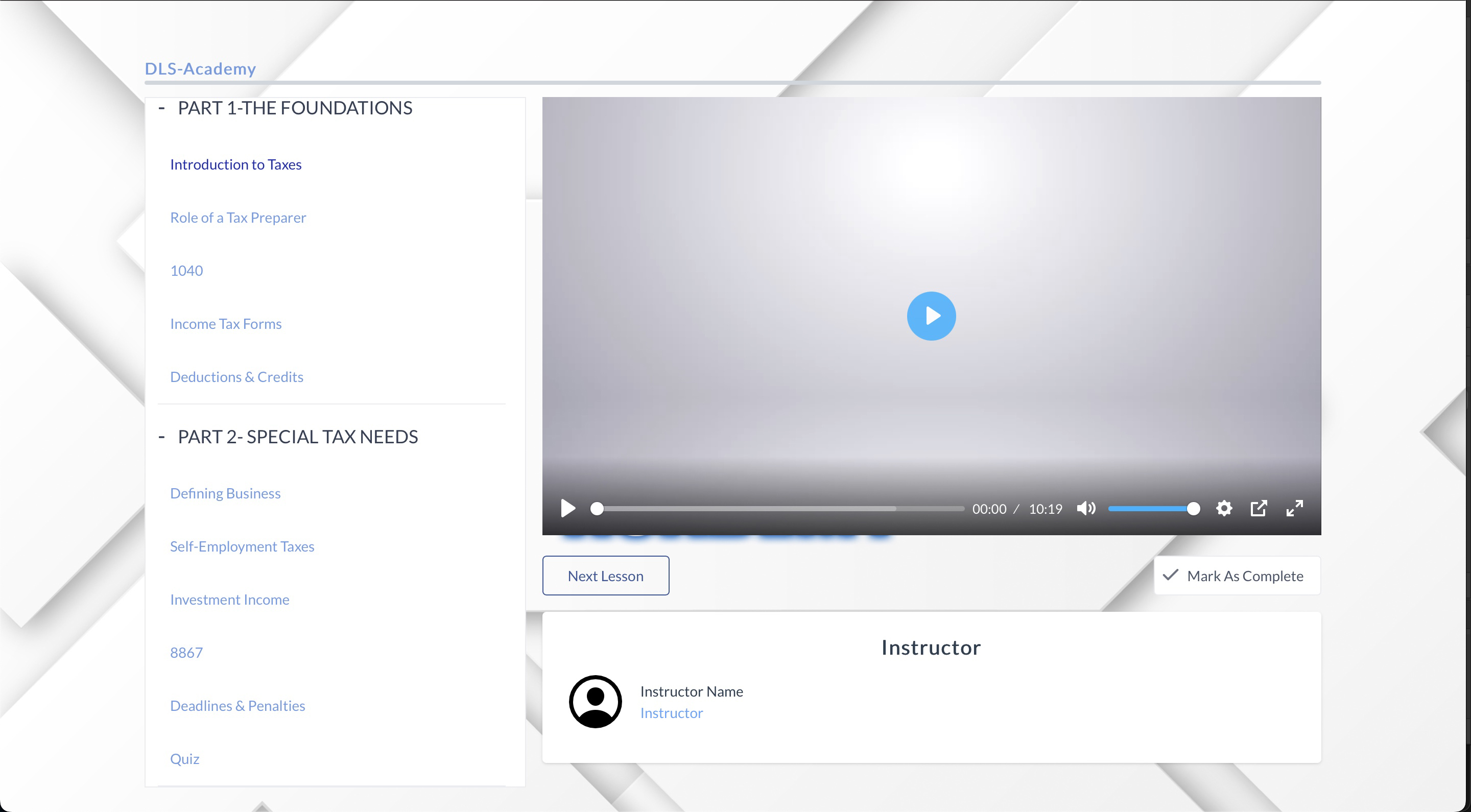This screenshot has width=1471, height=812.
Task: Click the pop-out external window icon
Action: (1259, 508)
